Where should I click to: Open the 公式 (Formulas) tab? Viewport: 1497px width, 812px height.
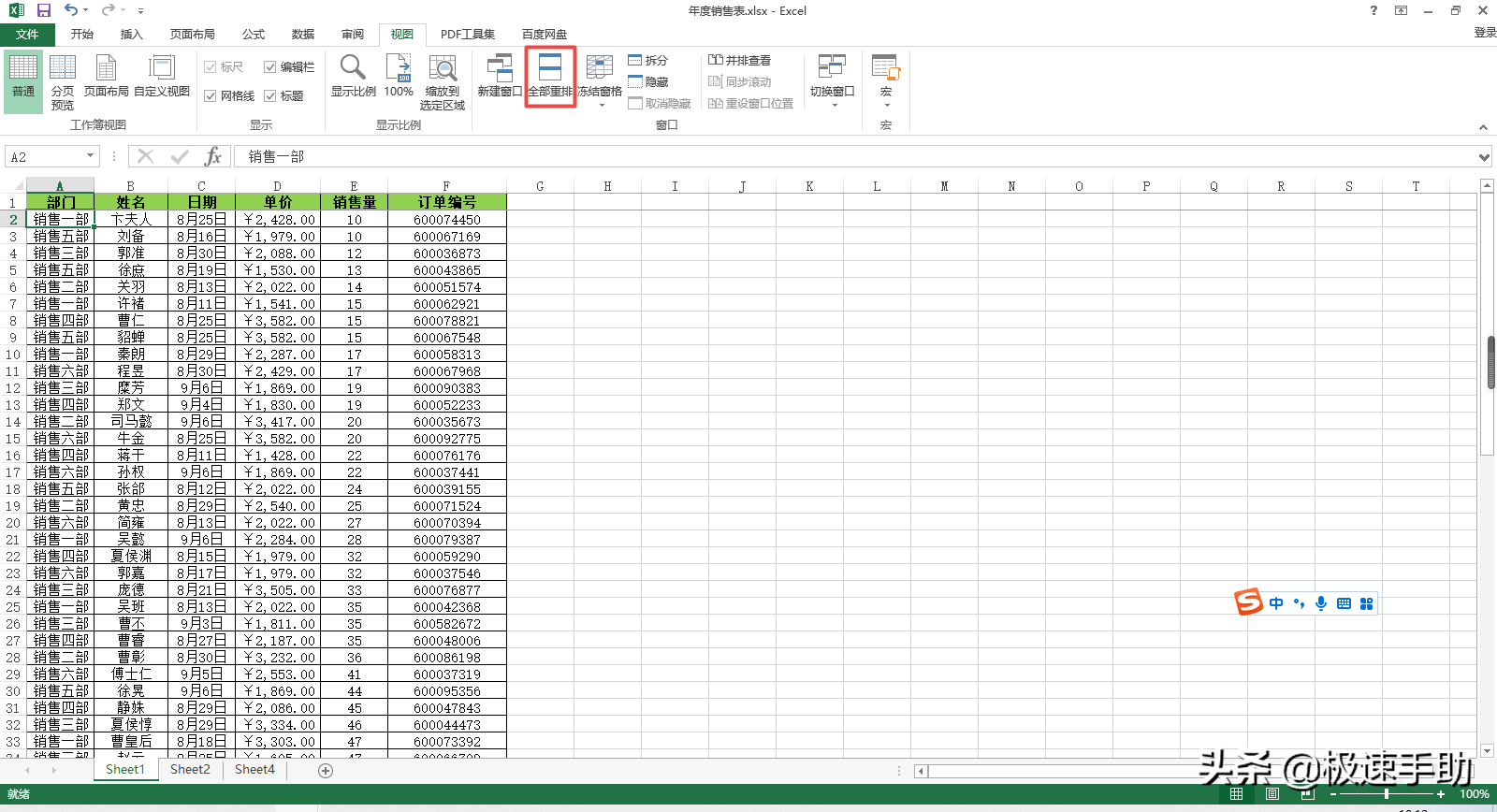(254, 34)
